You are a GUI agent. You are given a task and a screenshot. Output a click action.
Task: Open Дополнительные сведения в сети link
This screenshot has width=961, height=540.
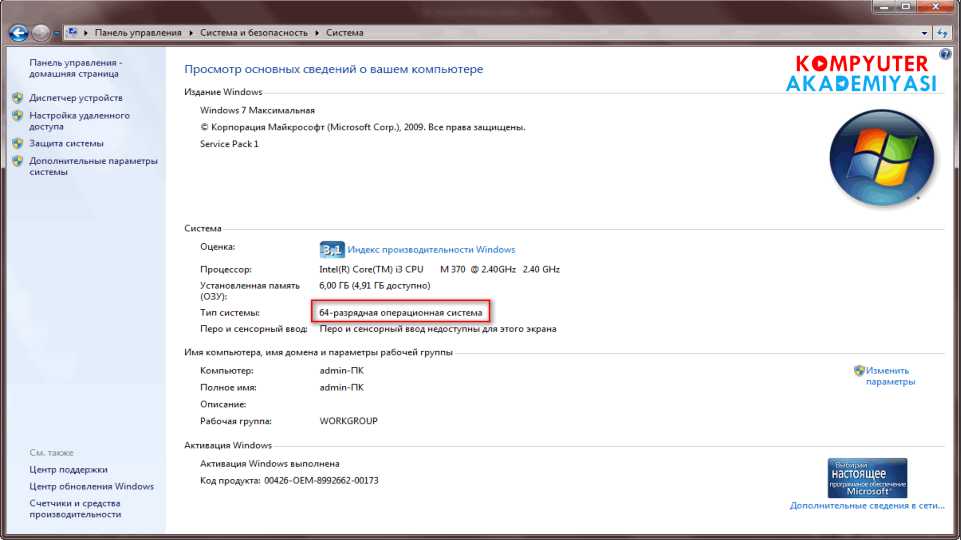(867, 506)
